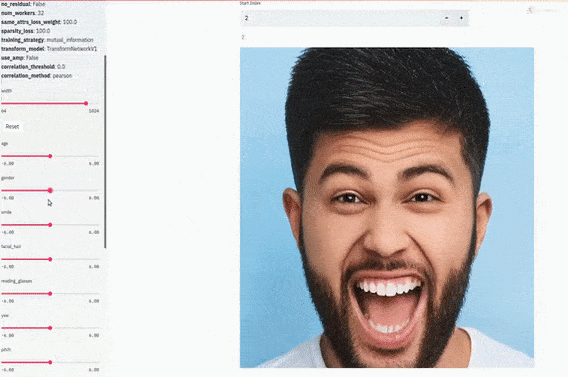Click the generated face image

(x=387, y=208)
